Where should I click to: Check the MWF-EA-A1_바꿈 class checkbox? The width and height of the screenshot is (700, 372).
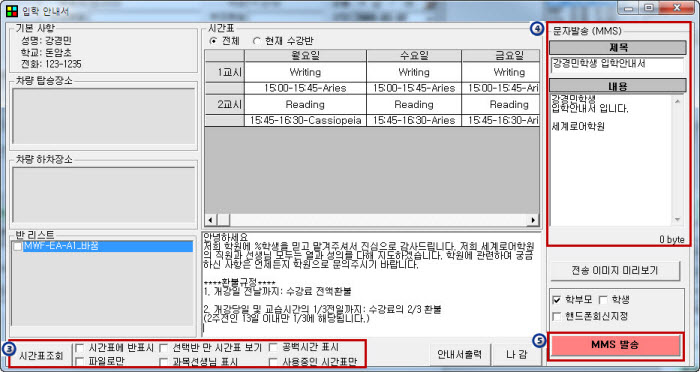tap(17, 247)
